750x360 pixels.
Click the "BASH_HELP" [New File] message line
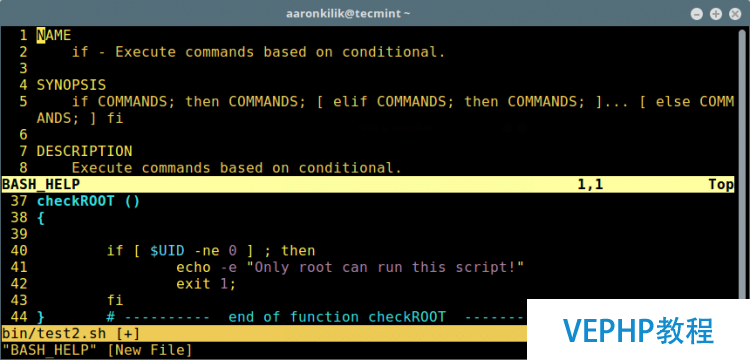pyautogui.click(x=97, y=350)
